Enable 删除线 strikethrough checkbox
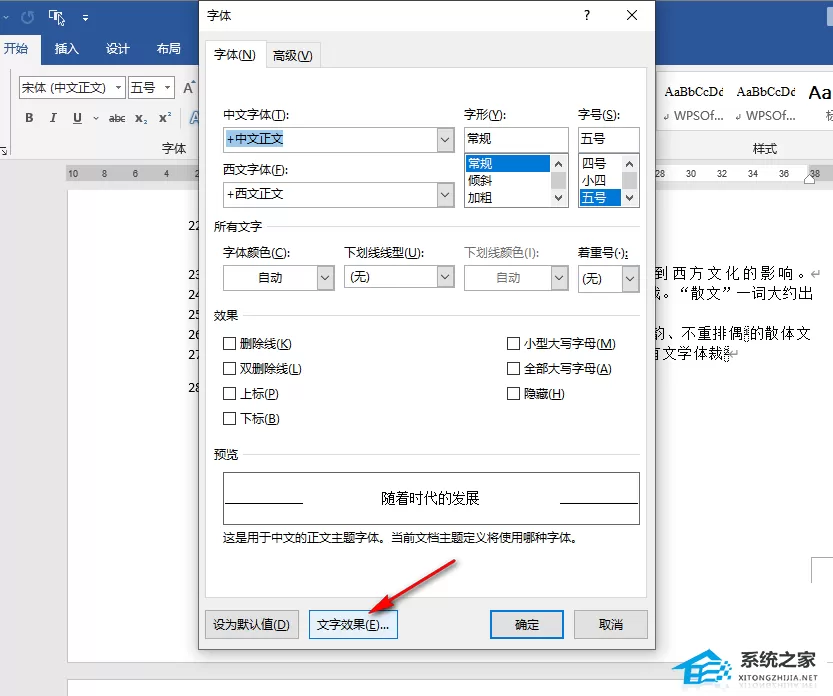 [x=230, y=344]
